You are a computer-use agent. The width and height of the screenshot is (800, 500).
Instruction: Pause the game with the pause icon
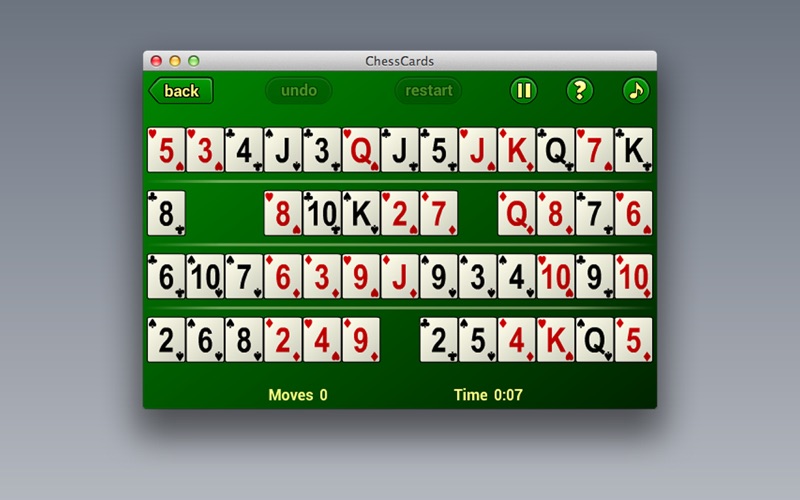tap(523, 91)
